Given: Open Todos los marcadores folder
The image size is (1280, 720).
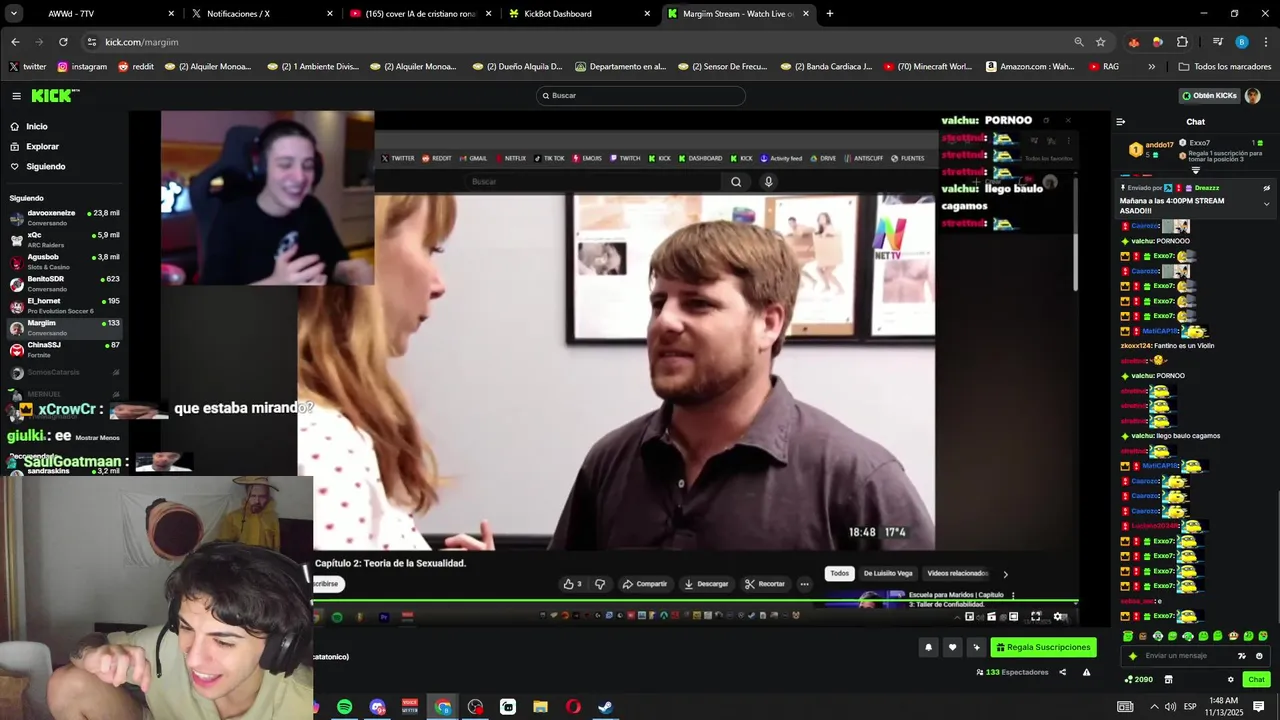Looking at the screenshot, I should click(x=1225, y=67).
